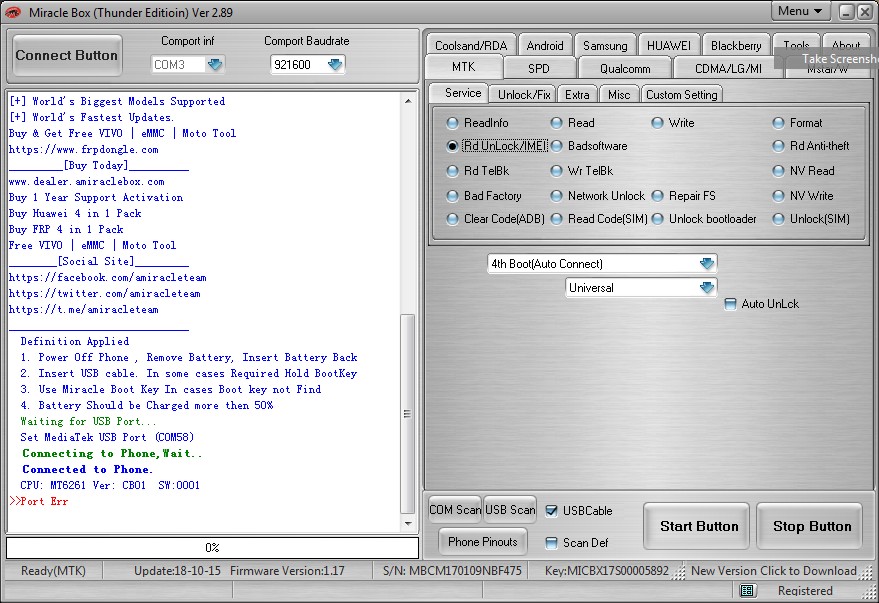Switch to the Misc sub-tab
The width and height of the screenshot is (879, 603).
click(x=619, y=95)
